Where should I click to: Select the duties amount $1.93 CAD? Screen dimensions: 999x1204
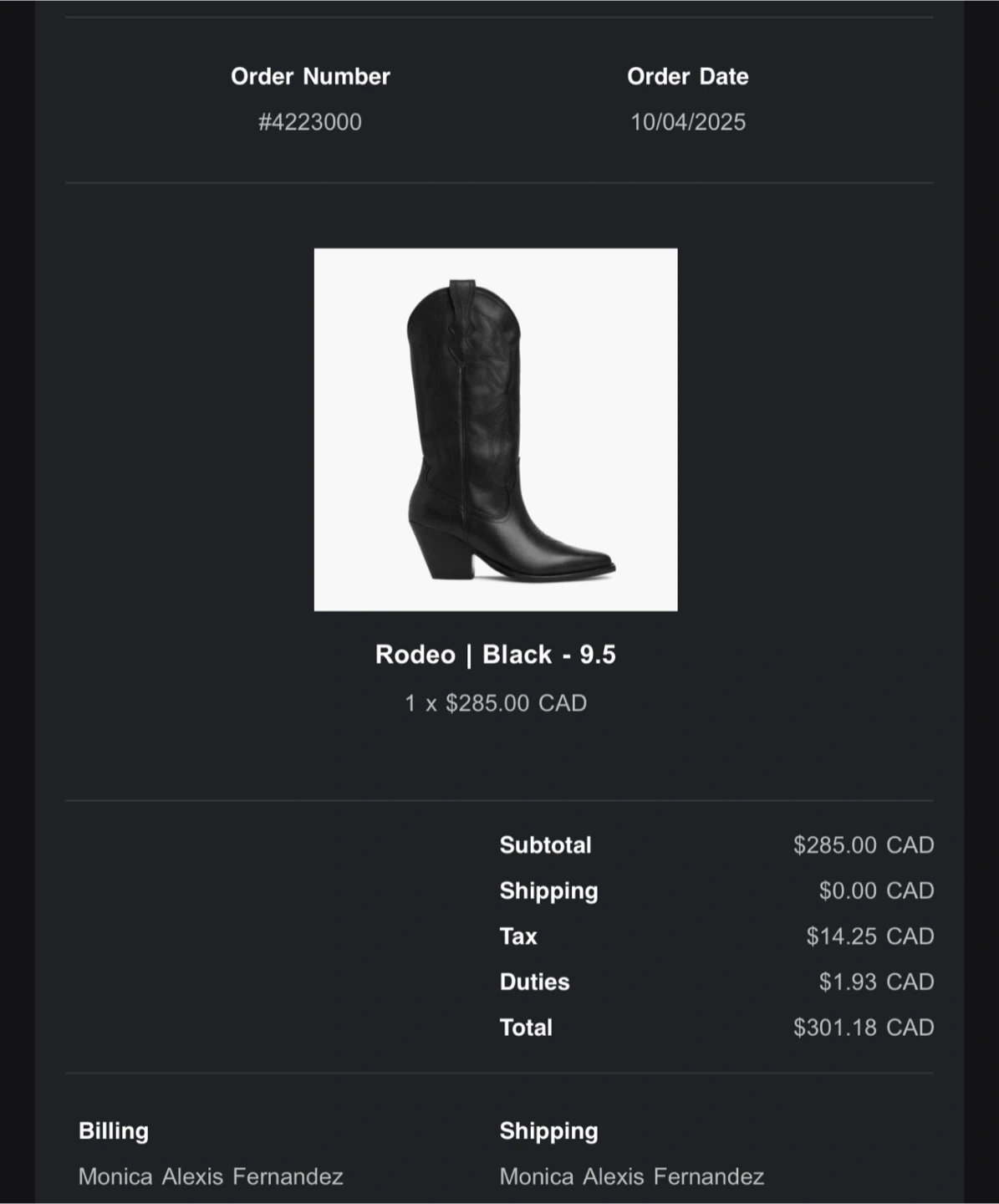(875, 982)
